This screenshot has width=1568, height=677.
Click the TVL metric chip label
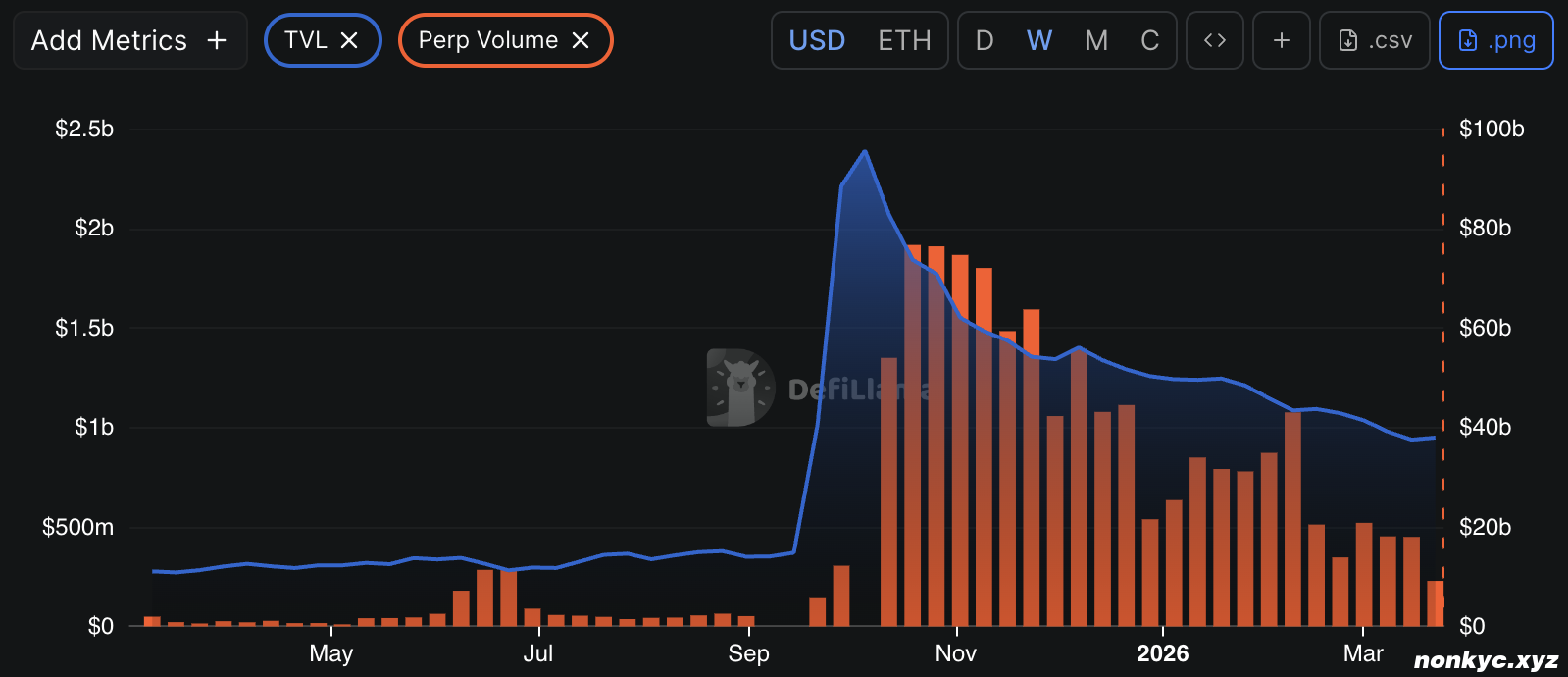(305, 40)
